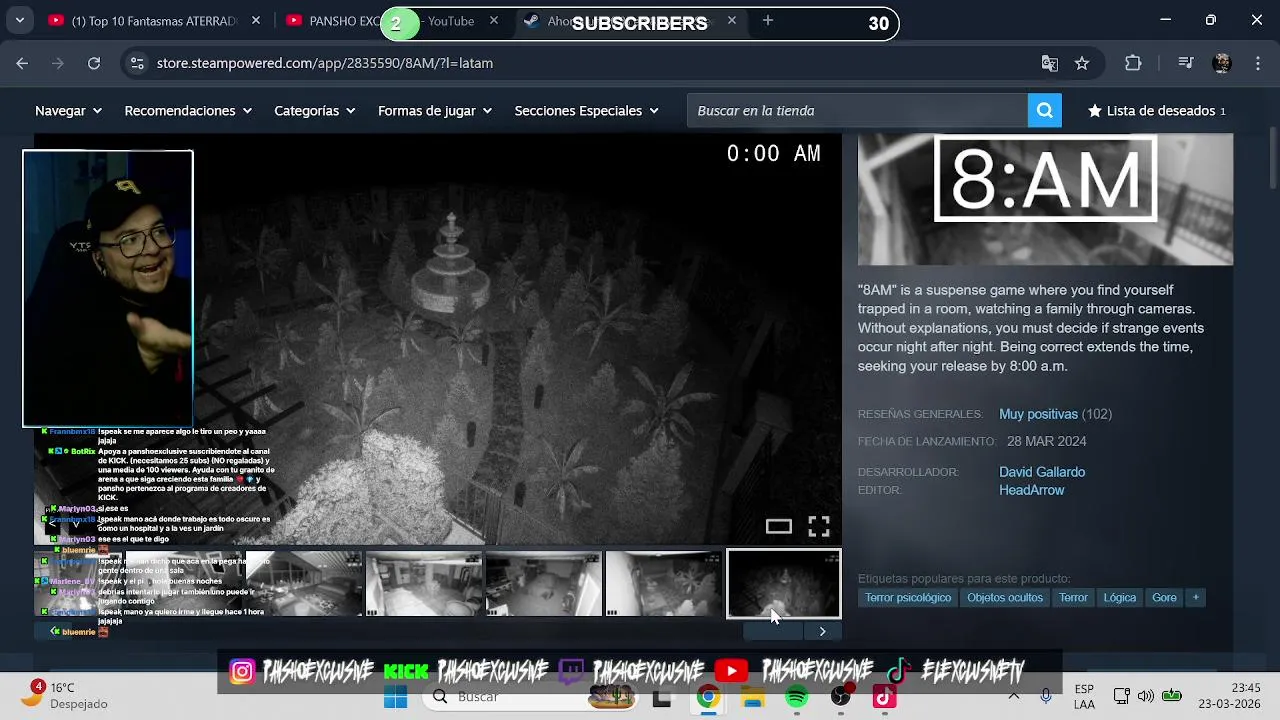Open publisher HeadArrow link

pos(1031,490)
